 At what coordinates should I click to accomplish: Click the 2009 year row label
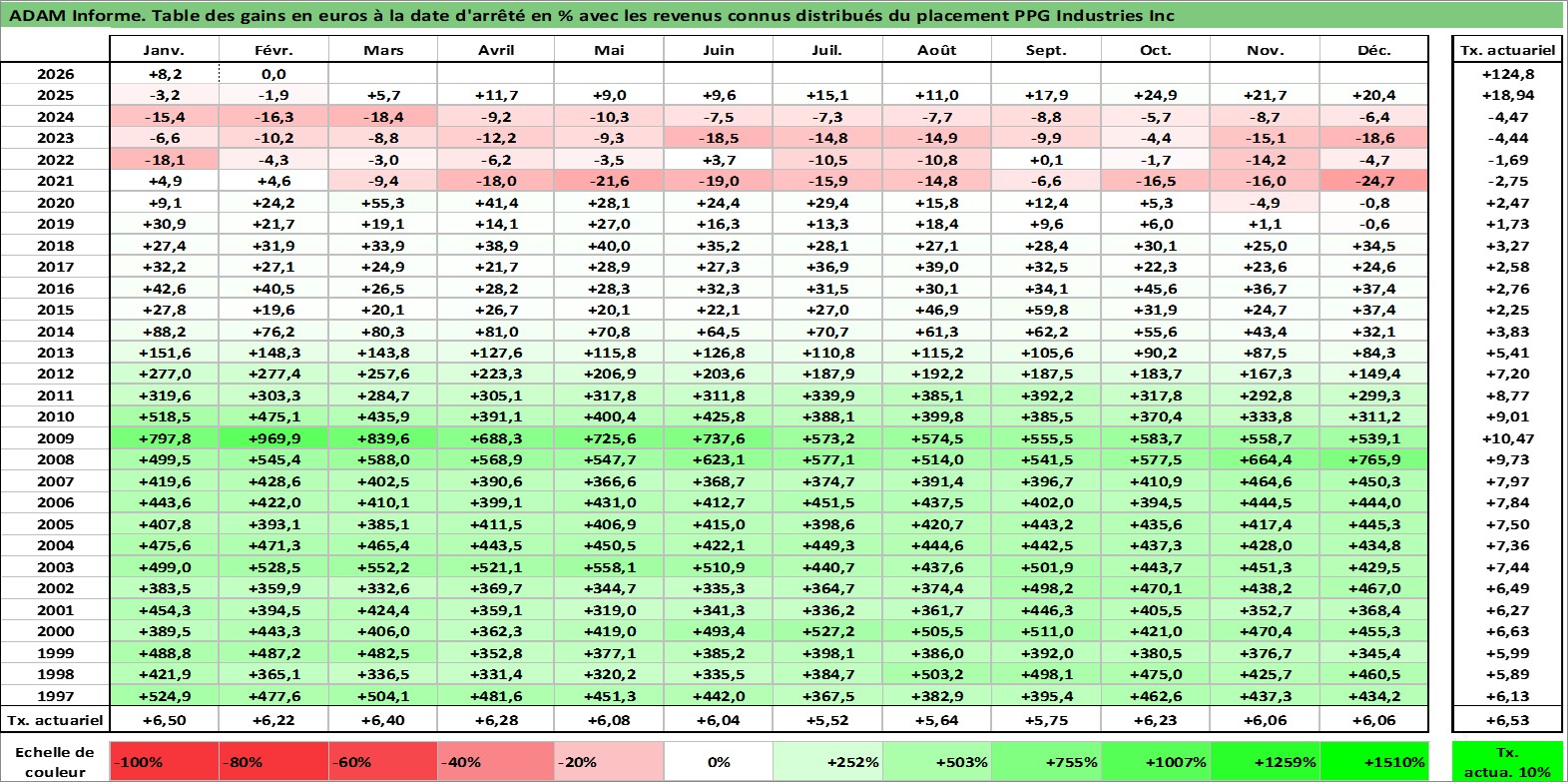tap(55, 438)
